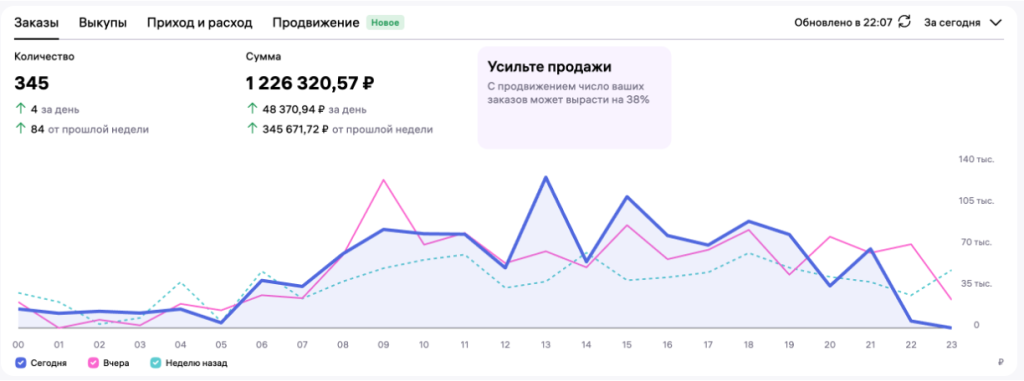
Task: Toggle the Неделю назад series checkbox
Action: click(x=155, y=363)
